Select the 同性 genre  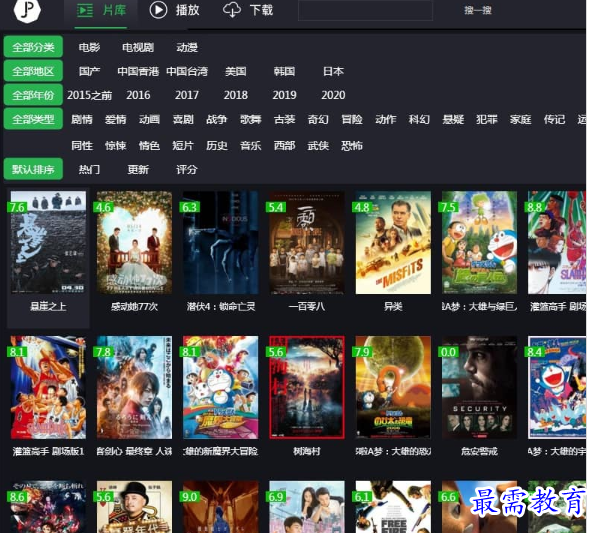point(82,145)
